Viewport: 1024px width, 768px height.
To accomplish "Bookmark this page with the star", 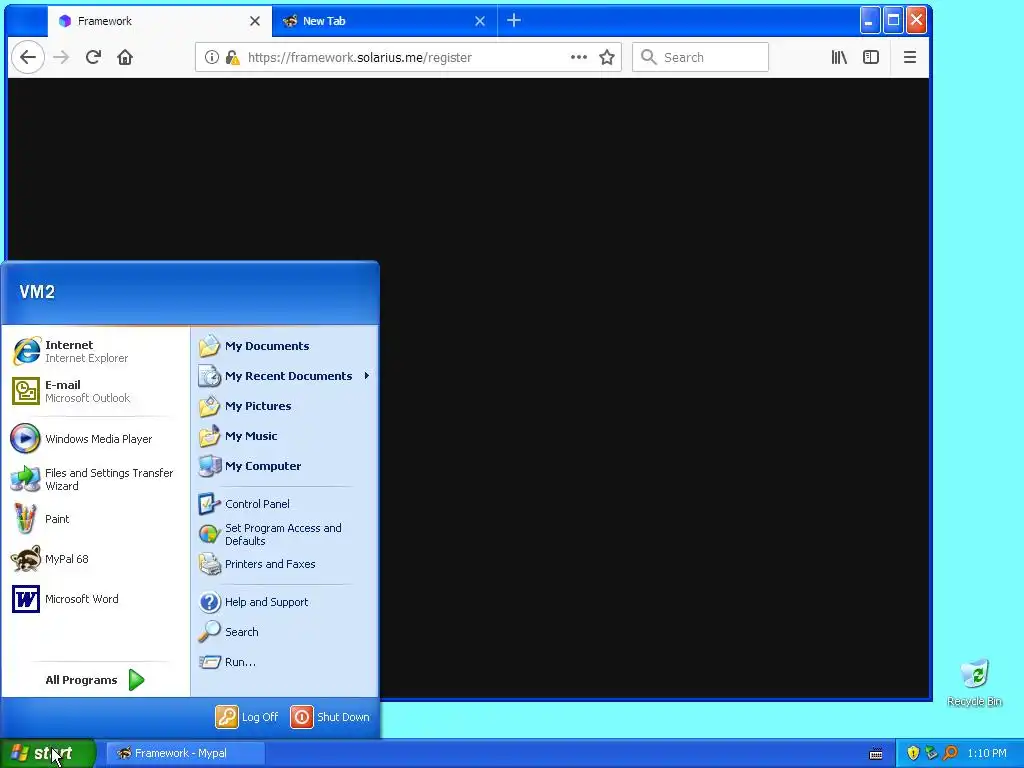I will (x=607, y=57).
